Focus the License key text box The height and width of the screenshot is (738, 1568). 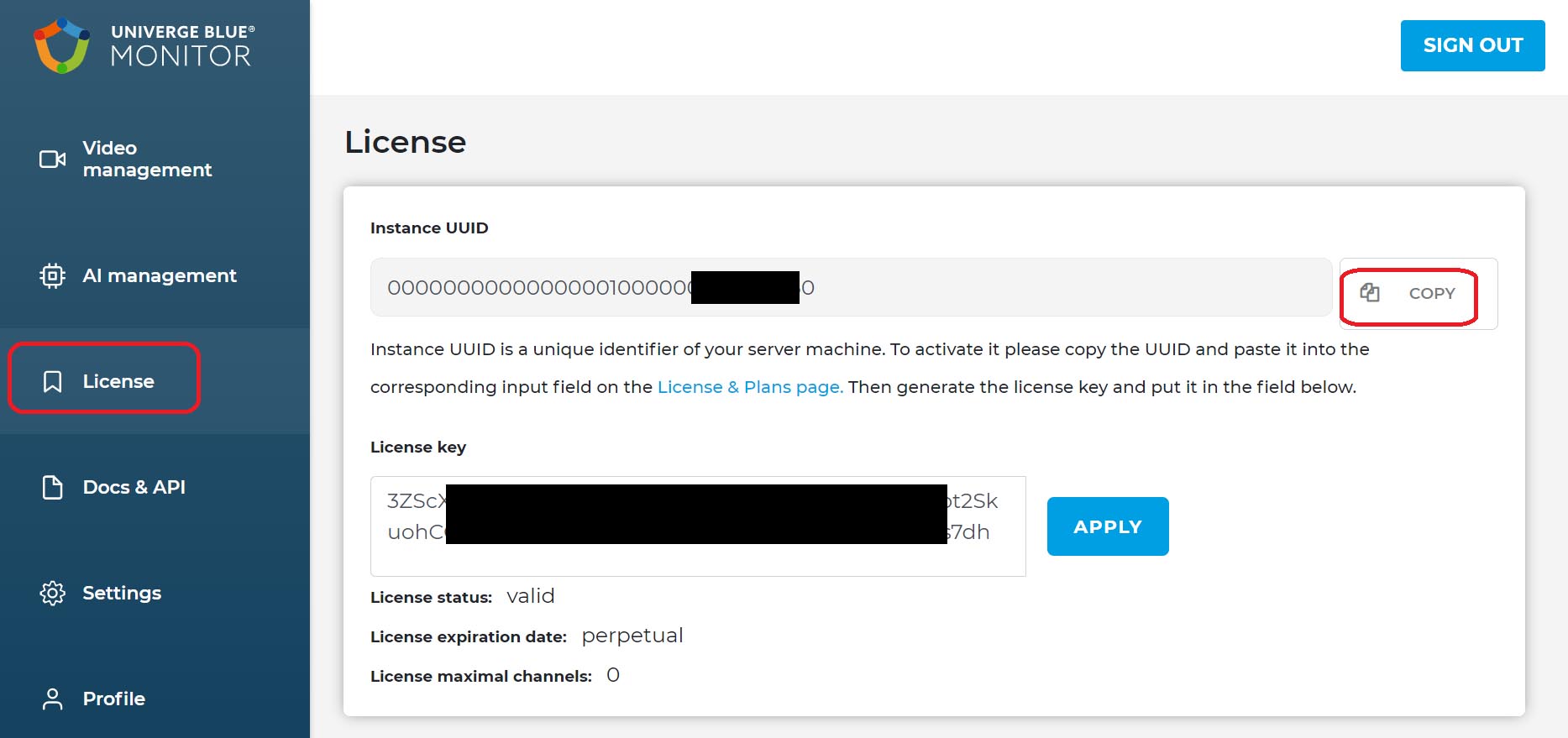(x=698, y=526)
